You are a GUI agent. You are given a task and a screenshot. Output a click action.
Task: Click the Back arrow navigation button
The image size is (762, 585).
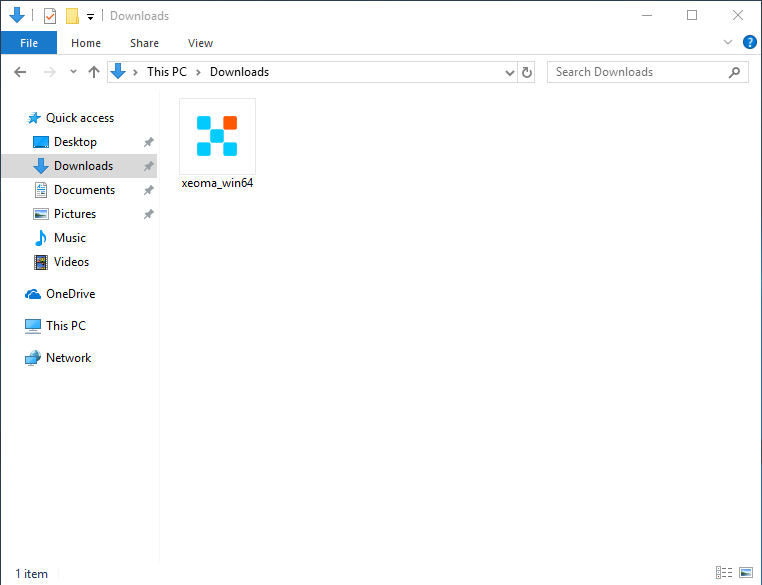click(x=21, y=72)
